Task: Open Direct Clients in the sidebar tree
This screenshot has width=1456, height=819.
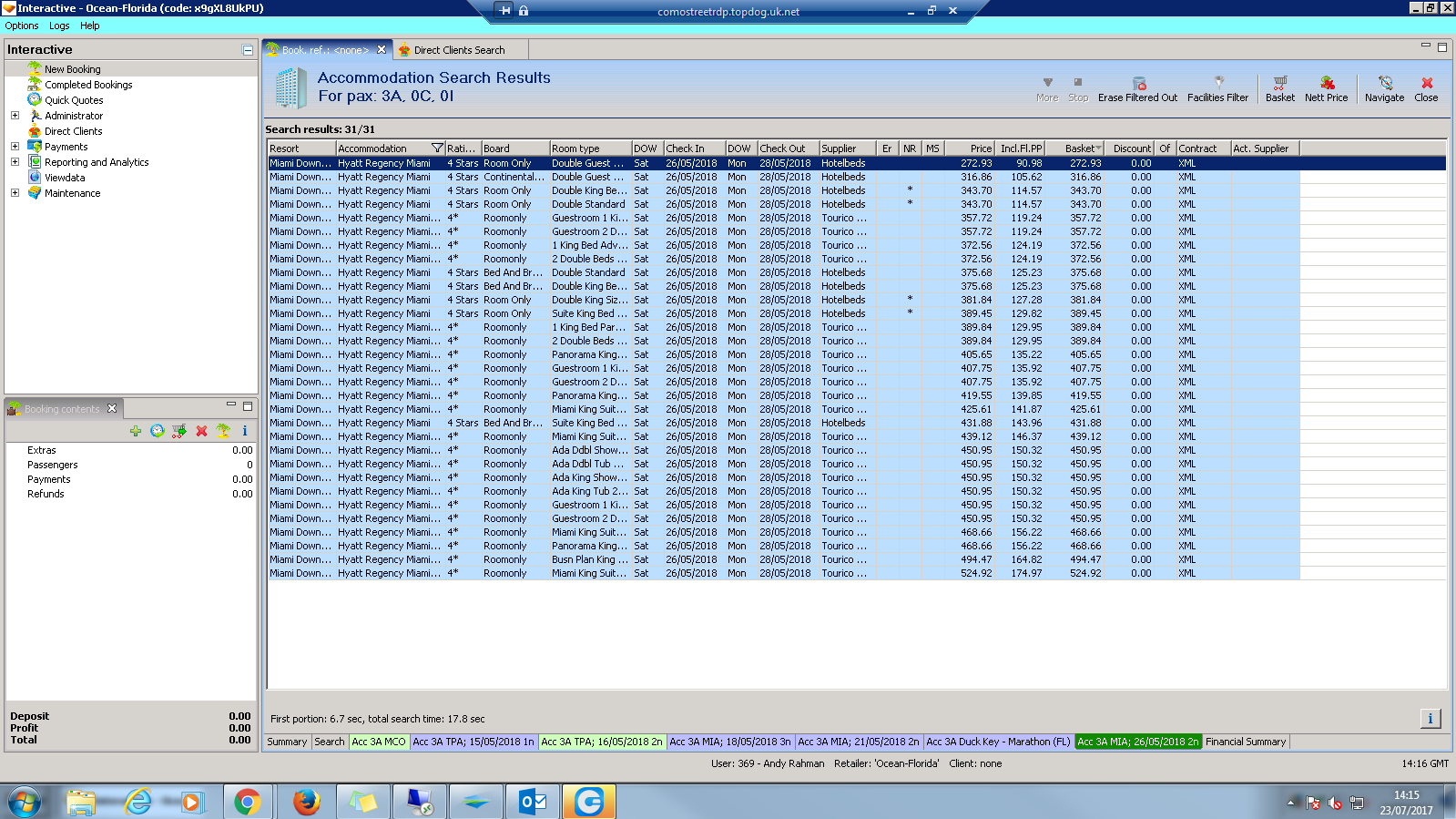Action: (x=73, y=131)
